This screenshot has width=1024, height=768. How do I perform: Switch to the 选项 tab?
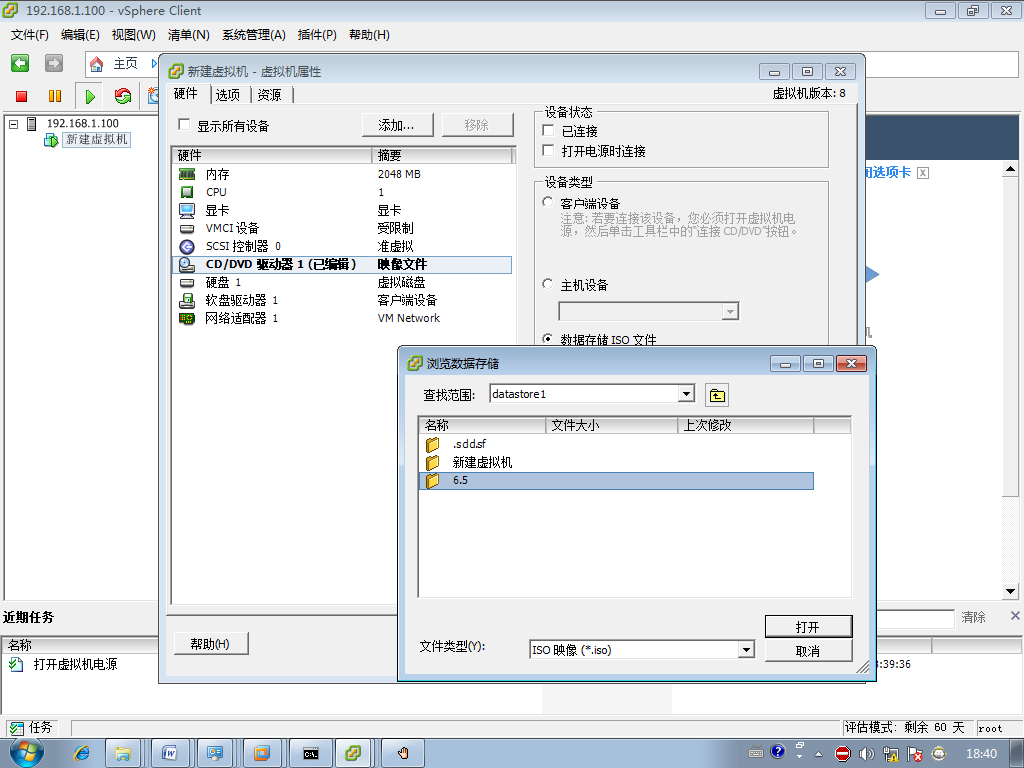pyautogui.click(x=228, y=95)
